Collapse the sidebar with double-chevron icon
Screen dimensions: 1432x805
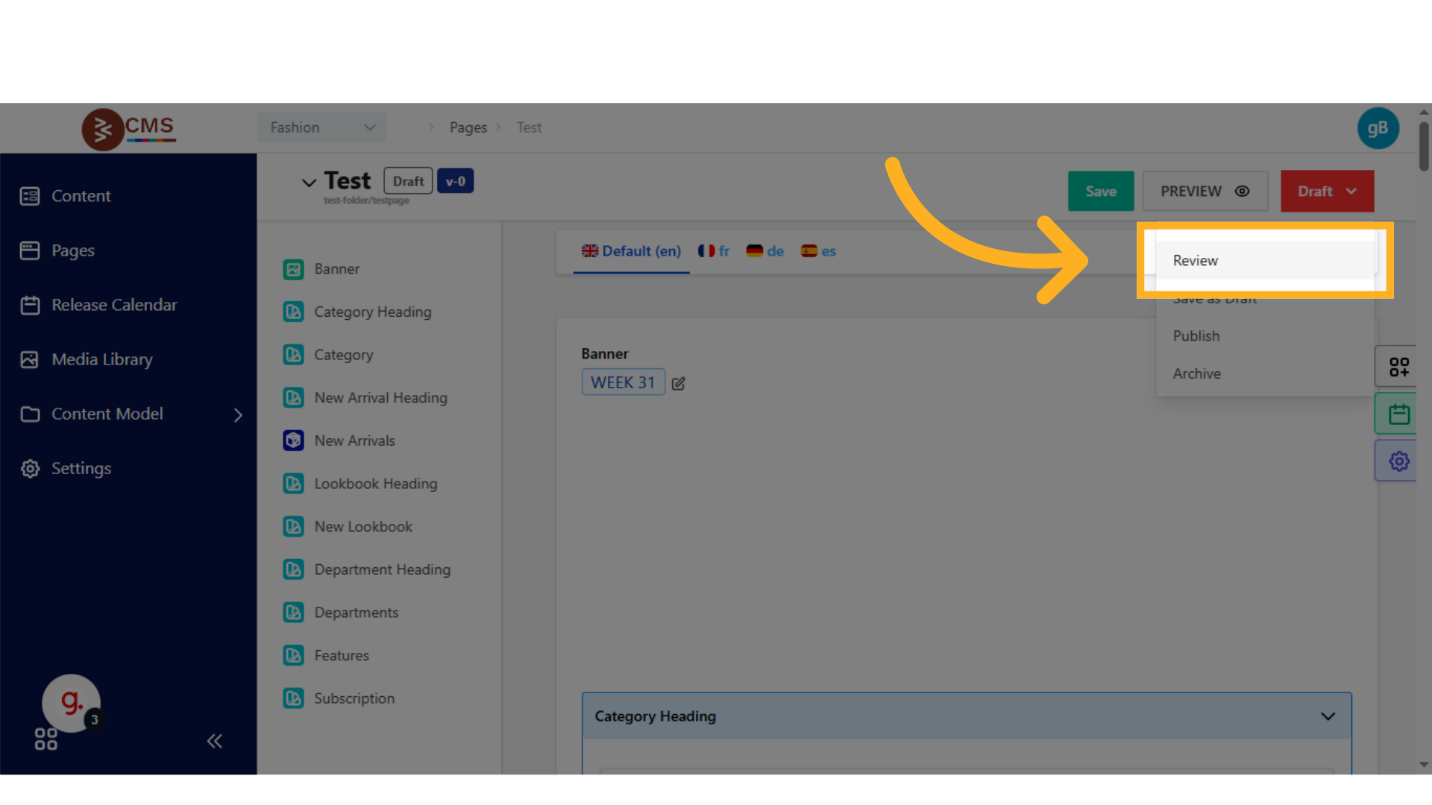(x=214, y=741)
